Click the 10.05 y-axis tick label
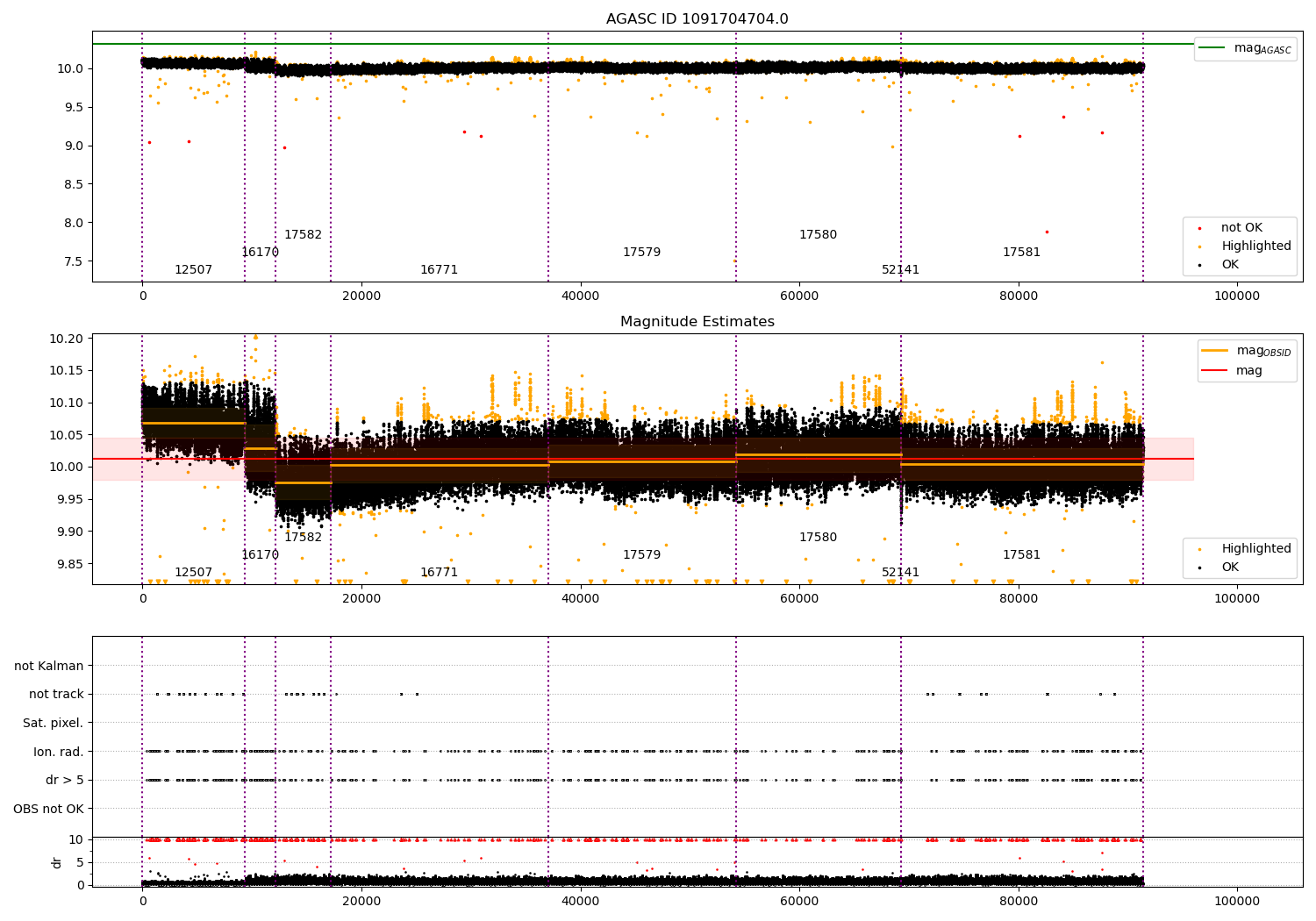Viewport: 1316px width, 921px height. tap(66, 435)
